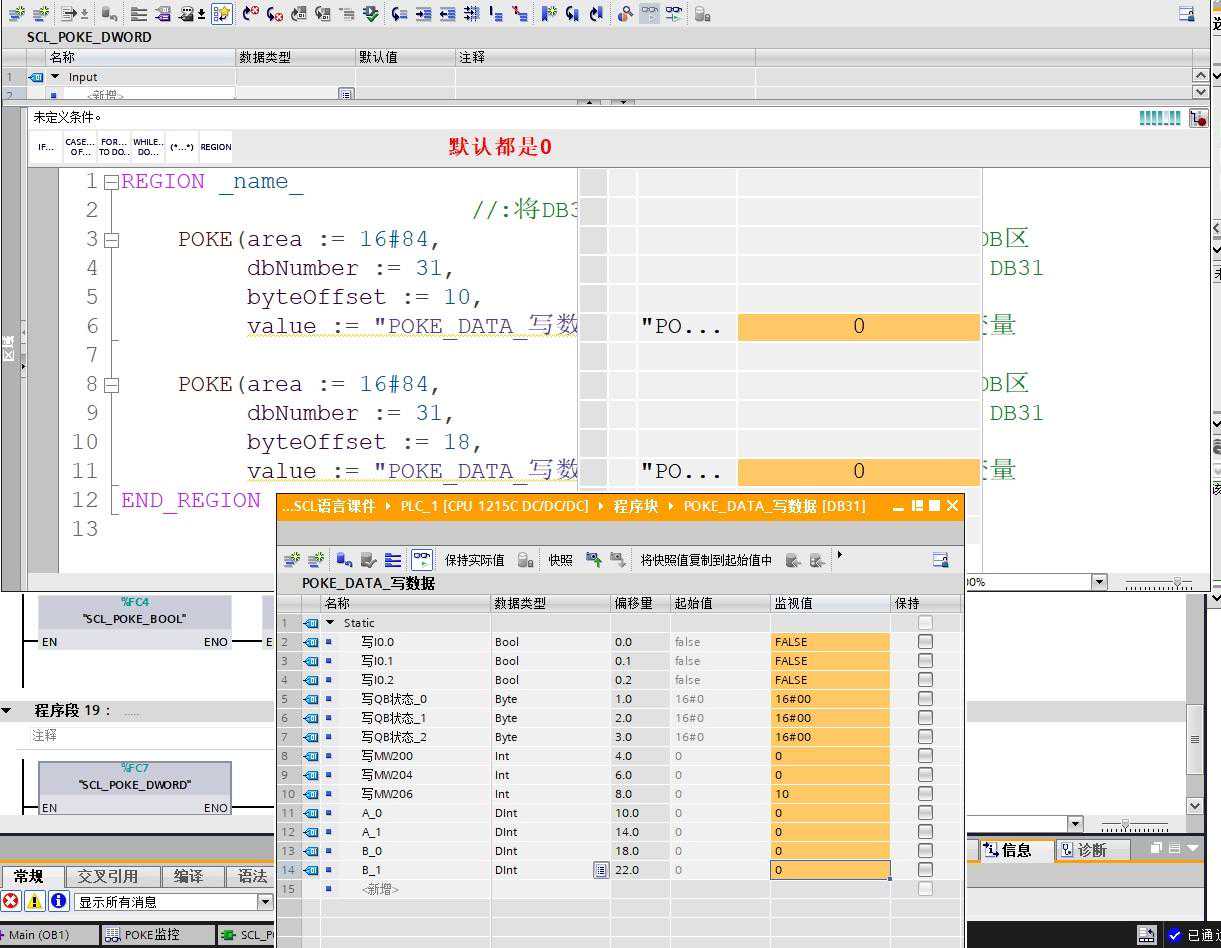Collapse the Input section in interface table
This screenshot has width=1221, height=948.
tap(55, 77)
